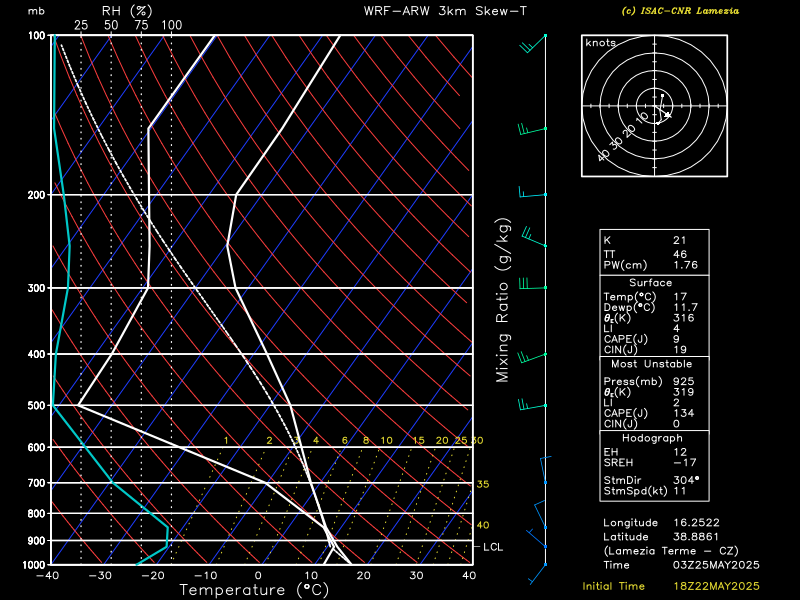The height and width of the screenshot is (600, 800).
Task: Click the '500' pressure level label
Action: click(x=37, y=406)
